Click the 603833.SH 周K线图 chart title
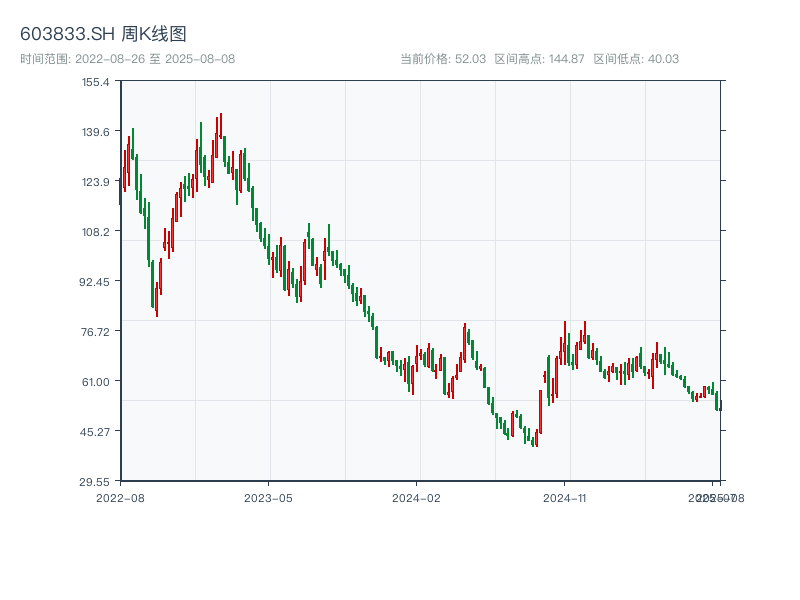The width and height of the screenshot is (800, 600). tap(103, 34)
